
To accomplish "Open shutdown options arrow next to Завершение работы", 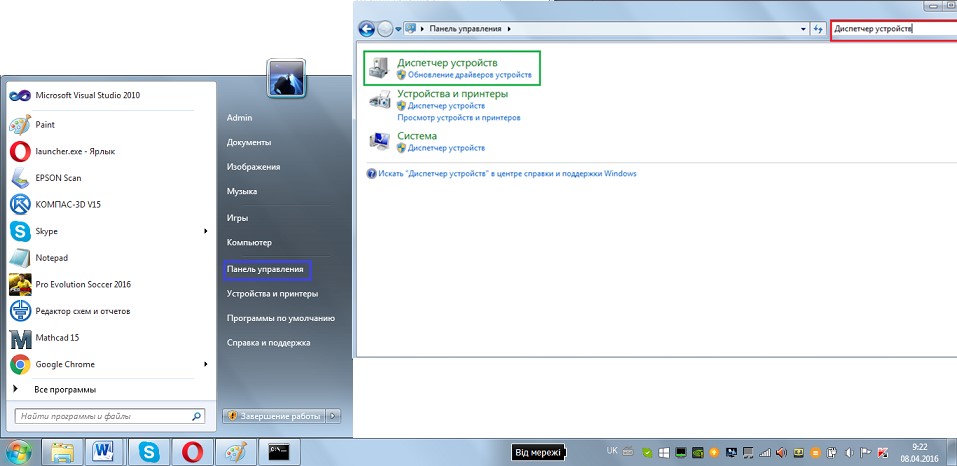I will (333, 416).
